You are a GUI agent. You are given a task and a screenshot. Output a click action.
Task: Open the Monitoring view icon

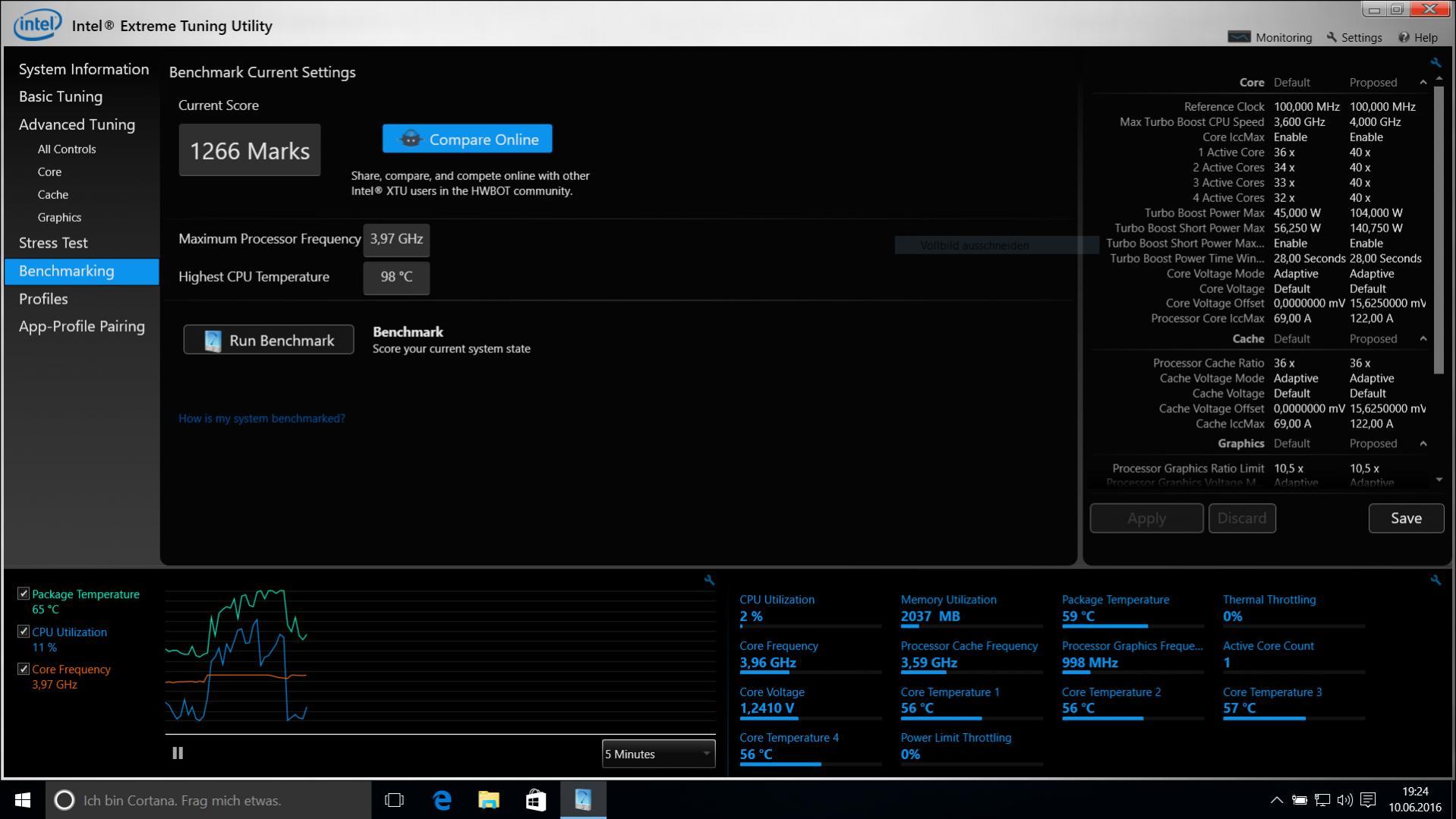tap(1239, 37)
